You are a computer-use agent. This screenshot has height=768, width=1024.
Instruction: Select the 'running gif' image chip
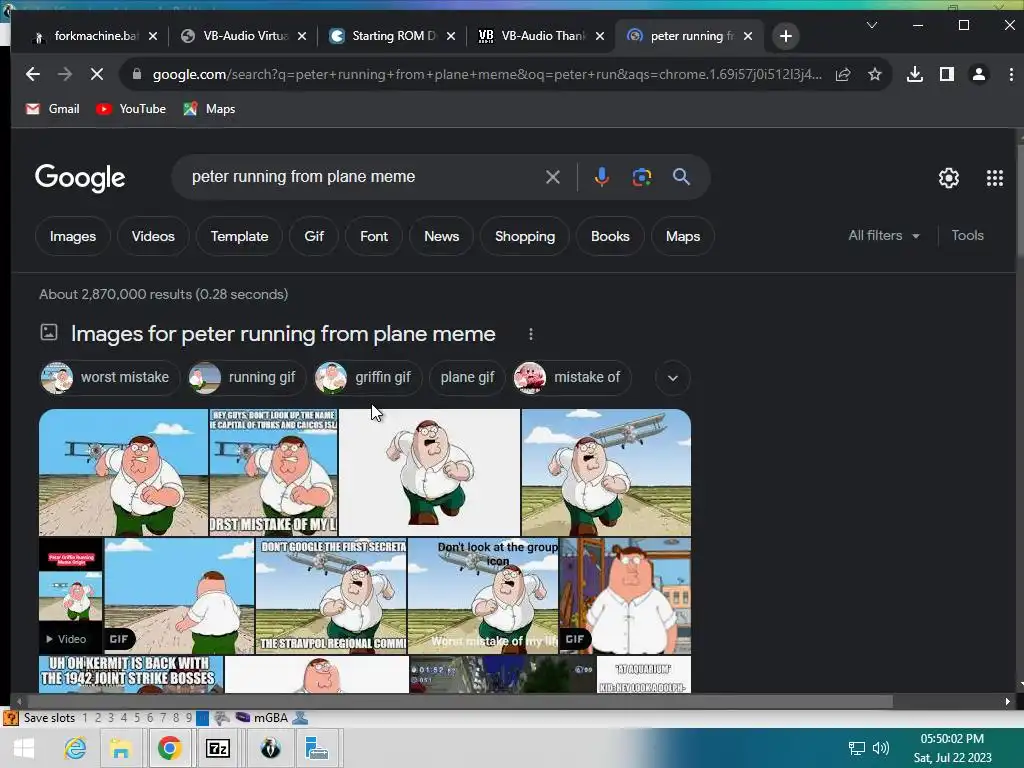coord(246,378)
